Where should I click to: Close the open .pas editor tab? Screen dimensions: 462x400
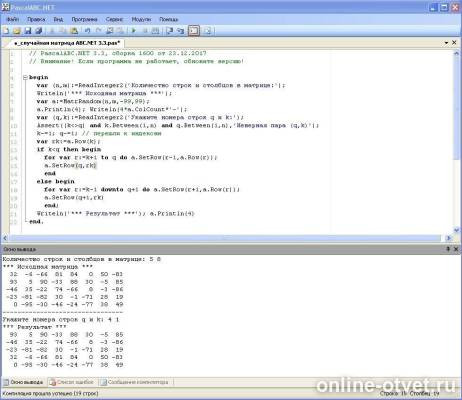point(454,43)
